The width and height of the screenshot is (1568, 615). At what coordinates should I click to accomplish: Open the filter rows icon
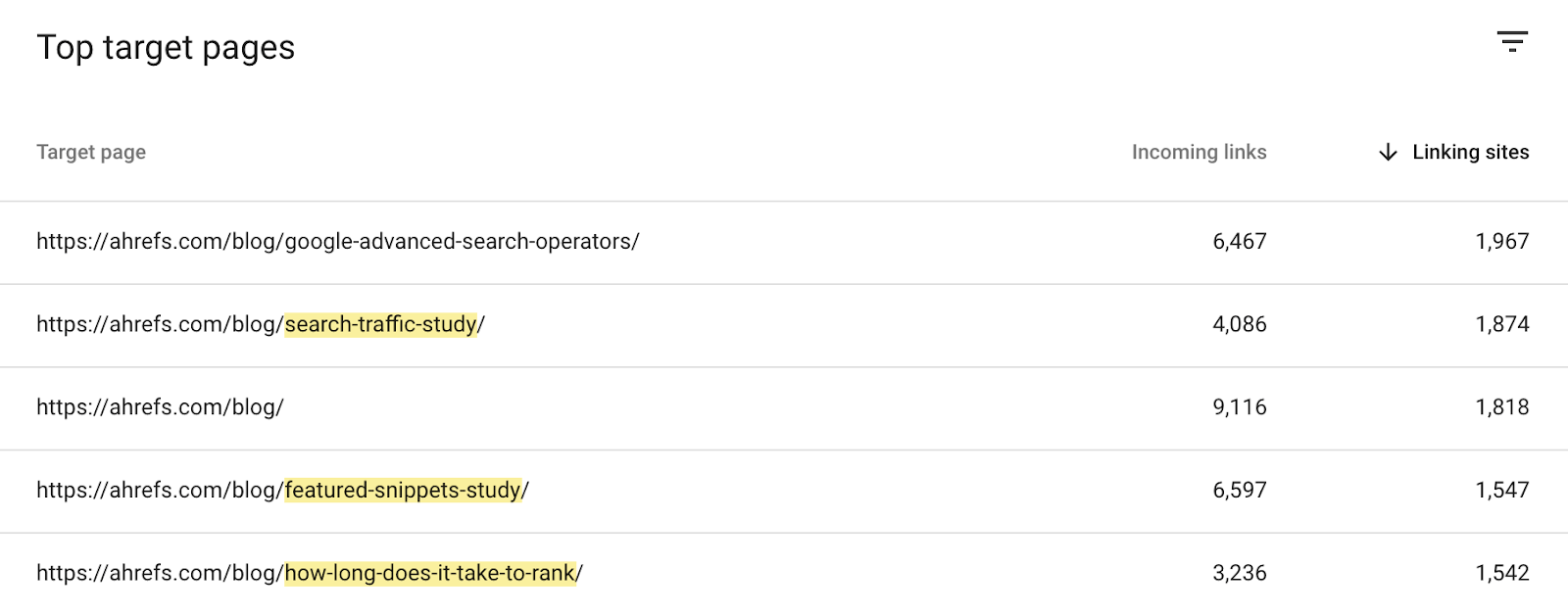pyautogui.click(x=1512, y=41)
